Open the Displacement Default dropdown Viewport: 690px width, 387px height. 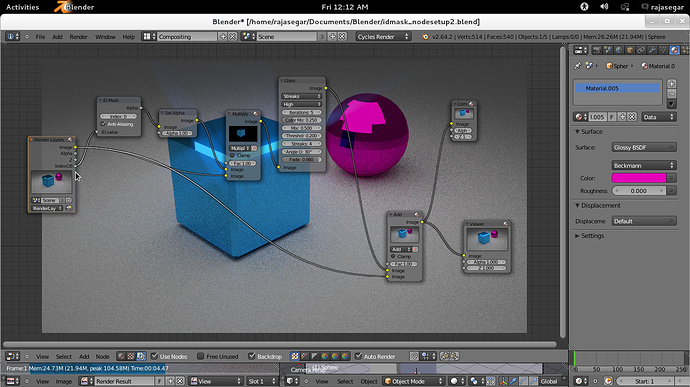pyautogui.click(x=644, y=221)
